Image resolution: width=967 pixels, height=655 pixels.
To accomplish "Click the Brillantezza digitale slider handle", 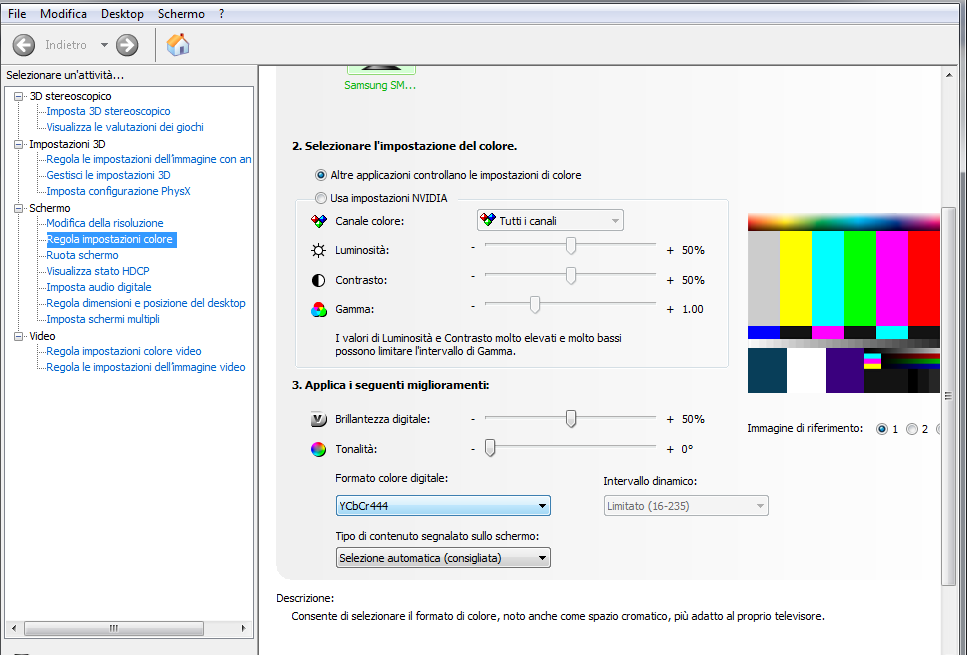I will pos(571,419).
